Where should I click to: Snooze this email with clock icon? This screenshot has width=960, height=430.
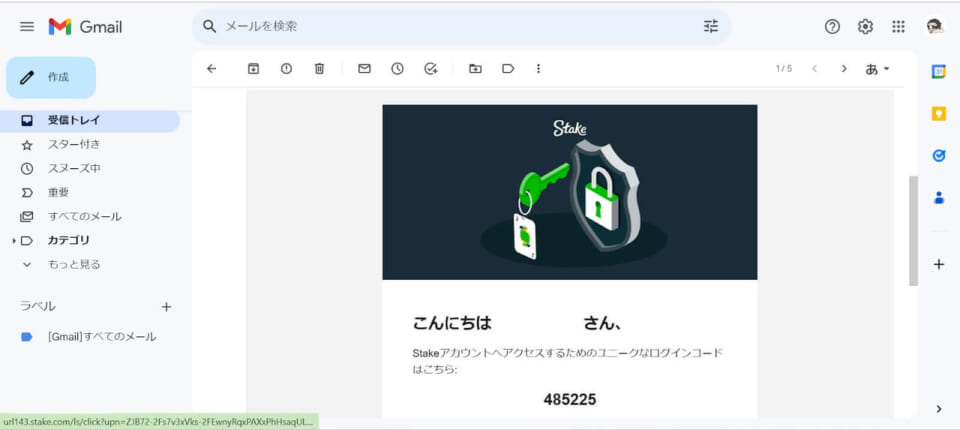(x=398, y=69)
